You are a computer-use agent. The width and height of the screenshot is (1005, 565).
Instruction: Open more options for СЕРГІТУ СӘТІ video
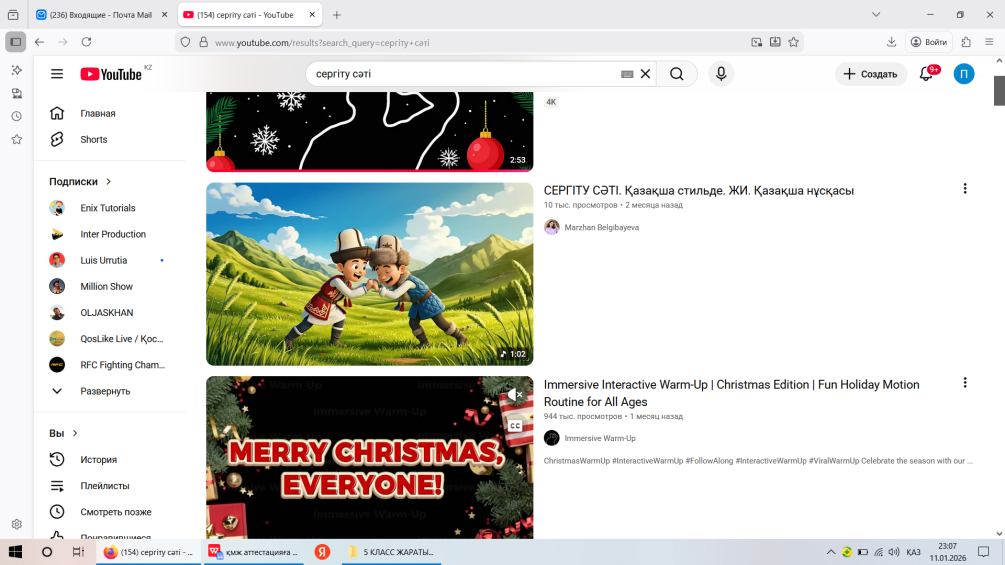pos(965,189)
